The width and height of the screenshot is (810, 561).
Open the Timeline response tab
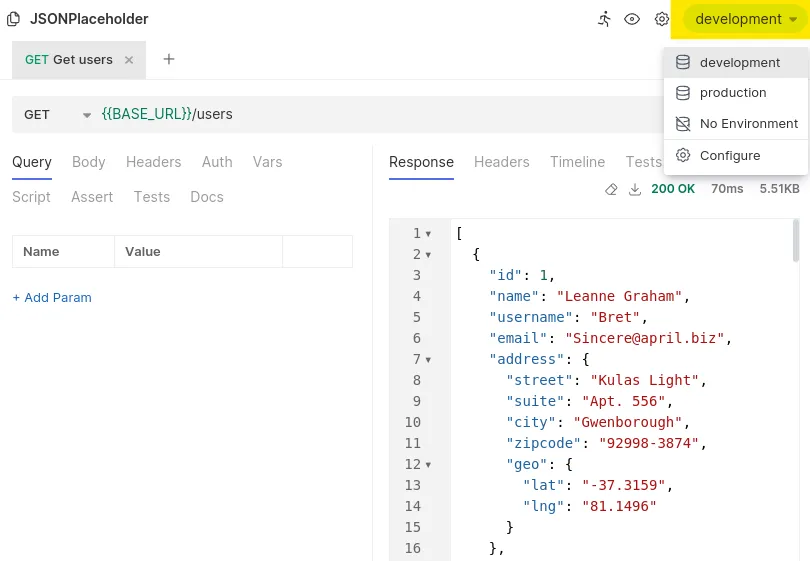(577, 162)
